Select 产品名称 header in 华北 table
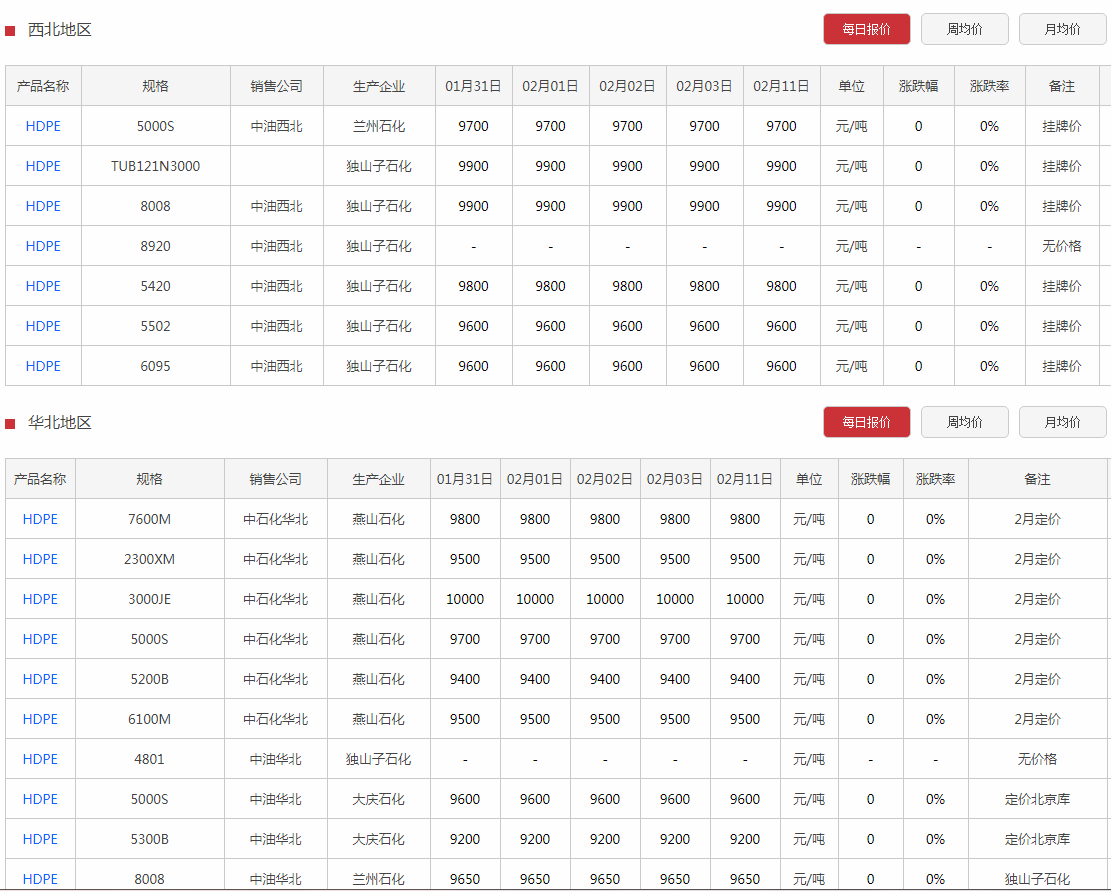1111x891 pixels. (x=40, y=479)
